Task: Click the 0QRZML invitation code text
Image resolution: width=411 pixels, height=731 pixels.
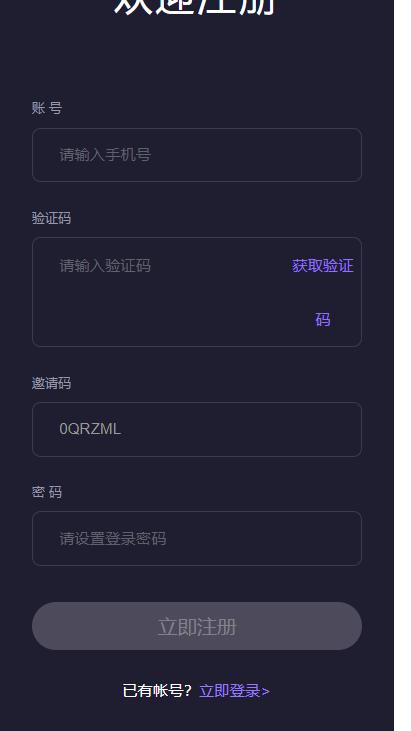Action: coord(90,429)
